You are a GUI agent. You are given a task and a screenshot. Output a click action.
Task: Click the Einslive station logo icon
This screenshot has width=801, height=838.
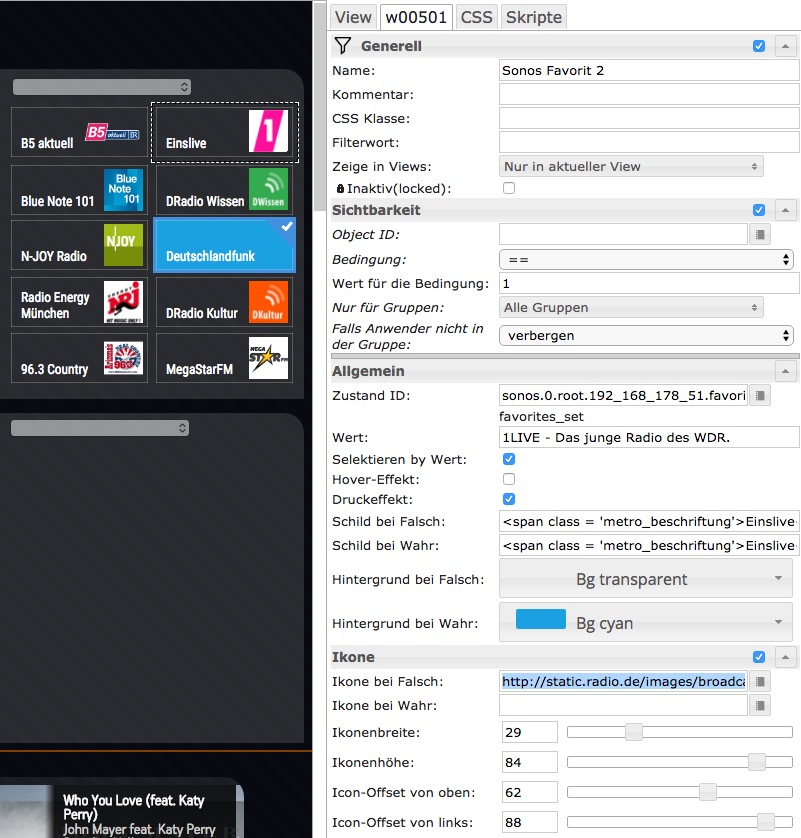click(x=268, y=132)
